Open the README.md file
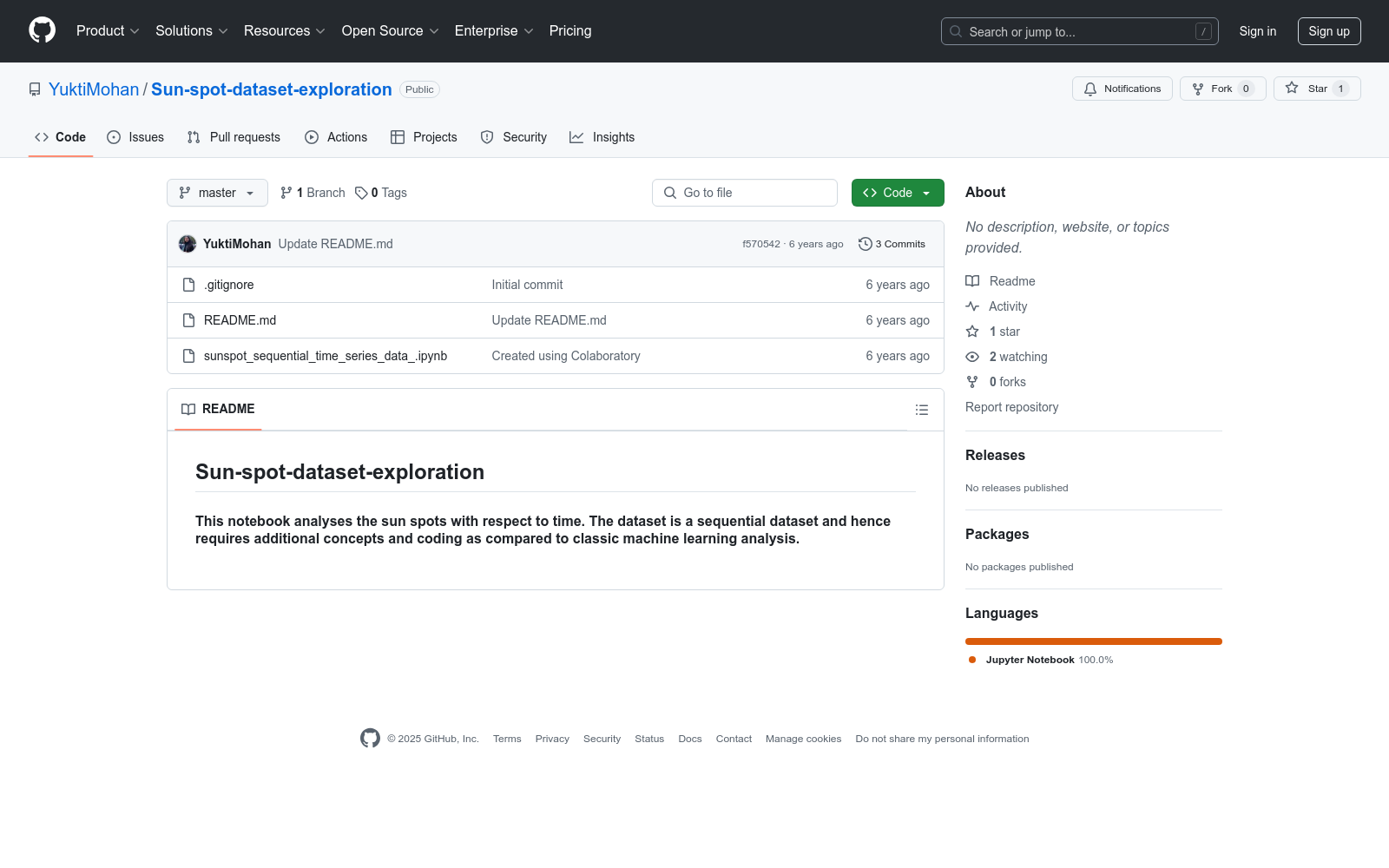 (240, 320)
